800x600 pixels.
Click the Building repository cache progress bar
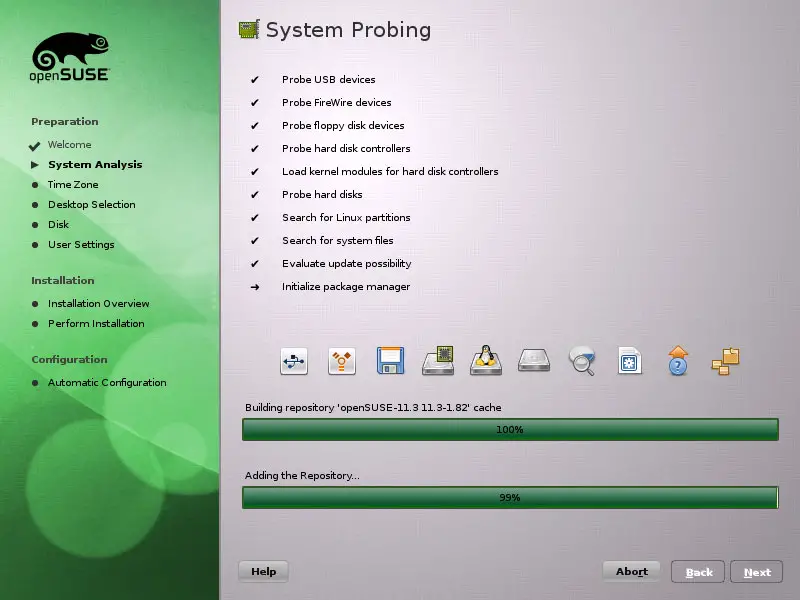point(510,430)
